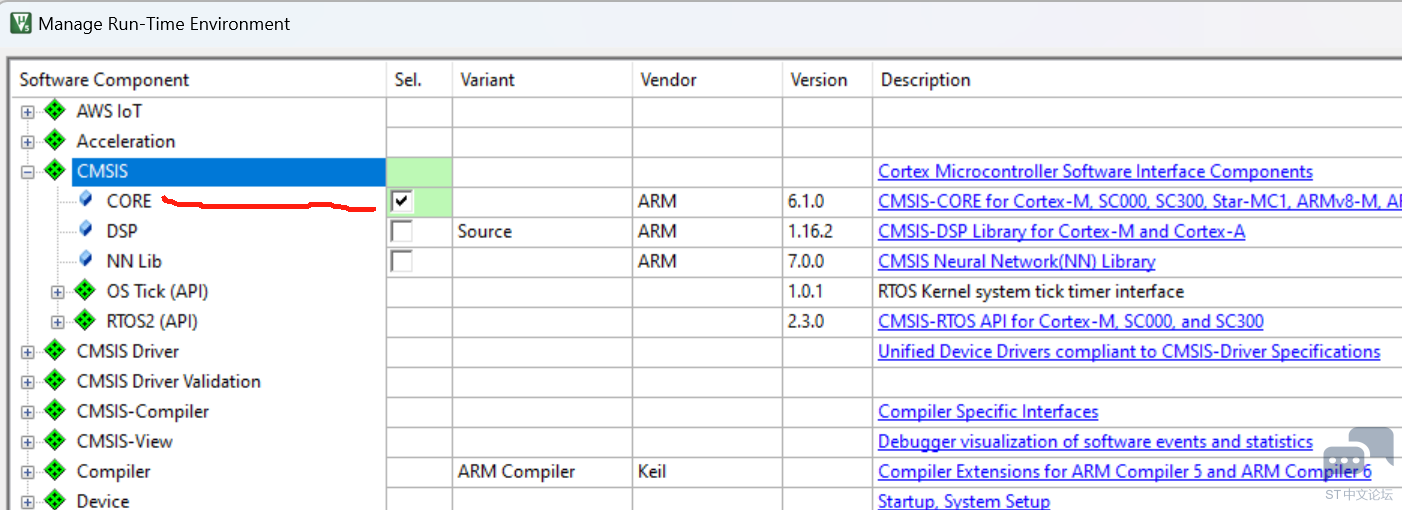Open Compiler Extensions for ARM Compiler link

(x=1124, y=471)
